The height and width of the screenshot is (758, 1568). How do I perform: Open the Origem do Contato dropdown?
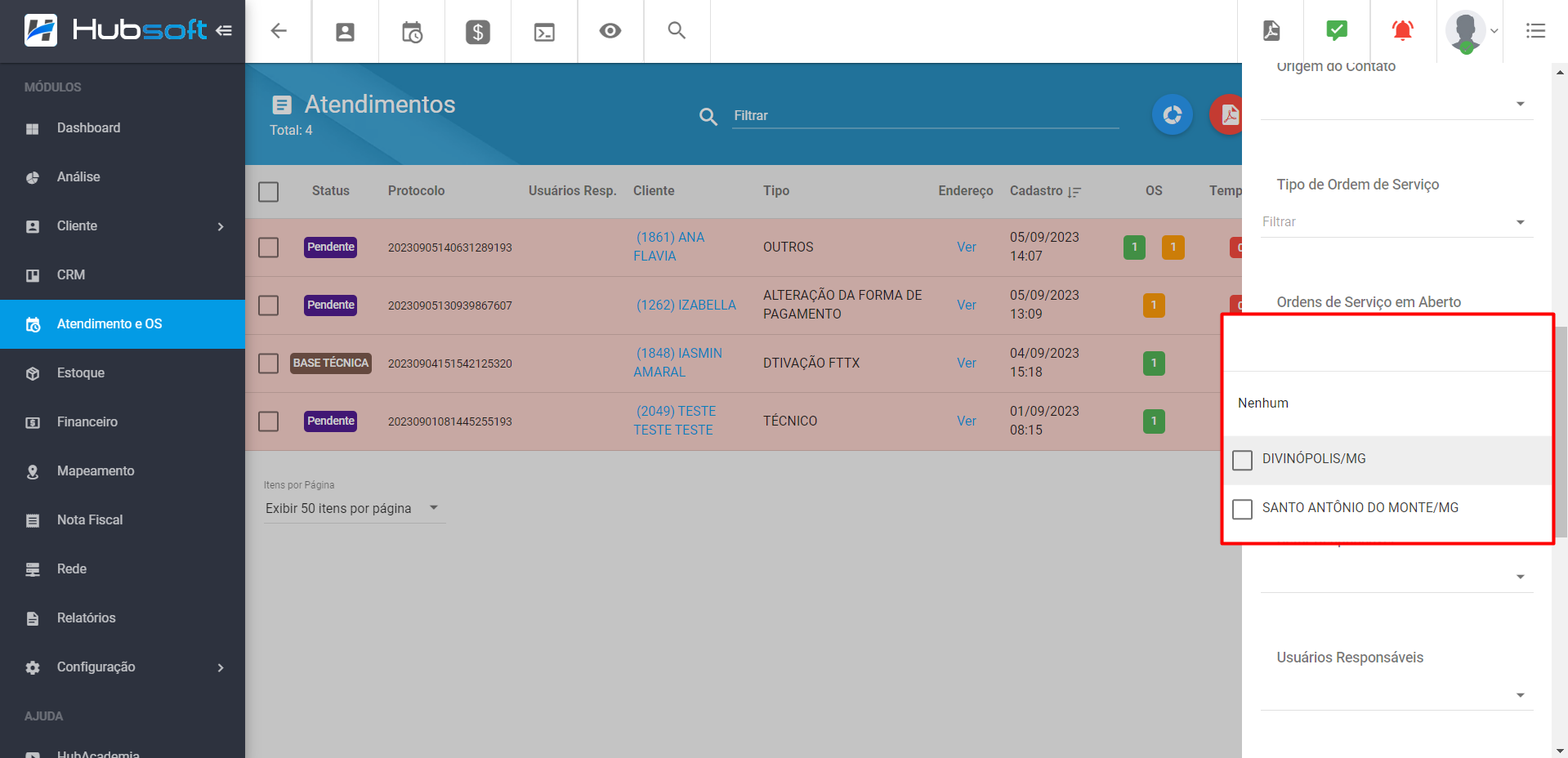pos(1396,104)
